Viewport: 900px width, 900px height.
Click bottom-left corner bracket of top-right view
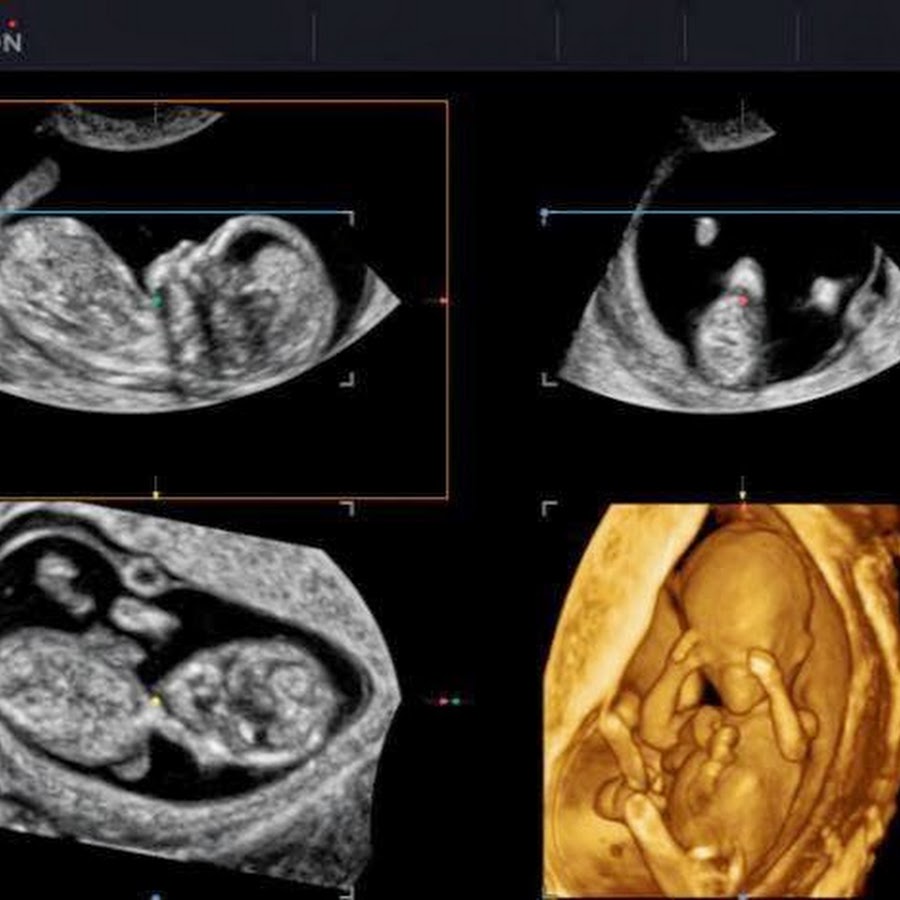547,379
